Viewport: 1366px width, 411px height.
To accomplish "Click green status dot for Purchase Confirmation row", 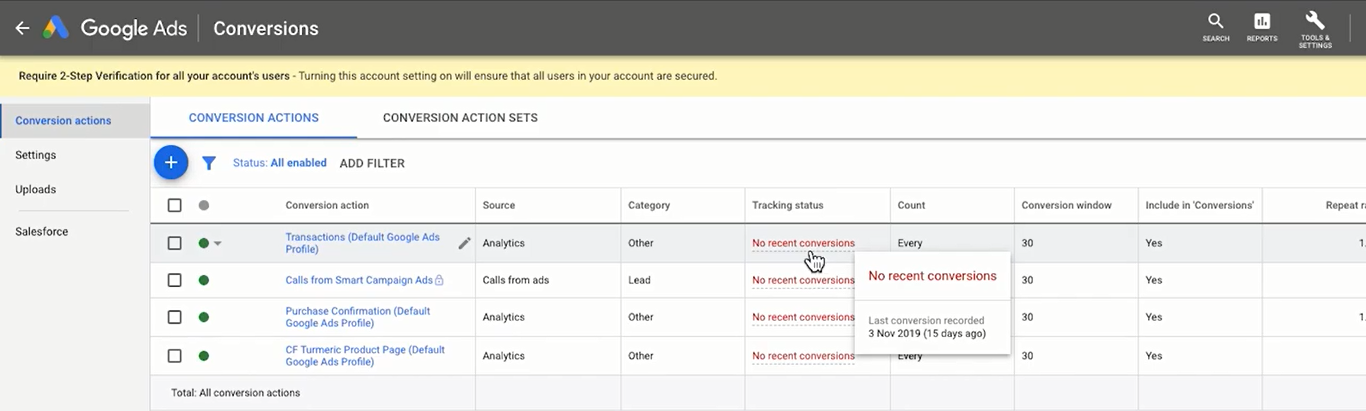I will pyautogui.click(x=204, y=317).
